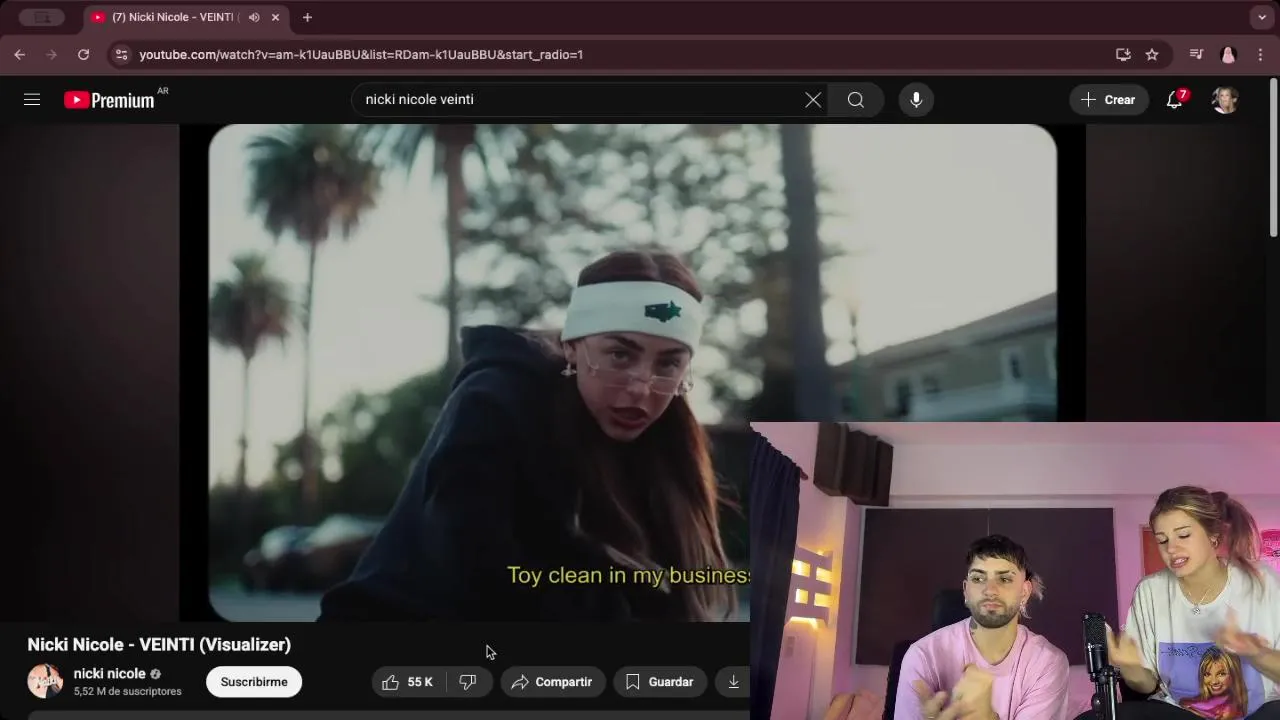Screen dimensions: 1280x720
Task: Open a new tab with plus
Action: point(307,17)
